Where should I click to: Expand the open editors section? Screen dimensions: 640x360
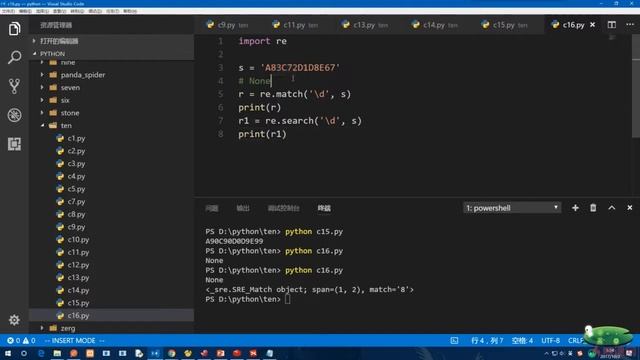pos(112,41)
